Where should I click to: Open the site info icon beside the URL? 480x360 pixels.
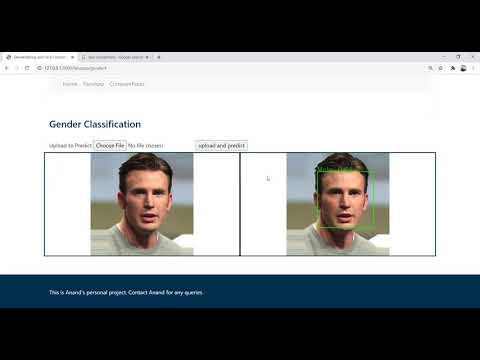[39, 68]
